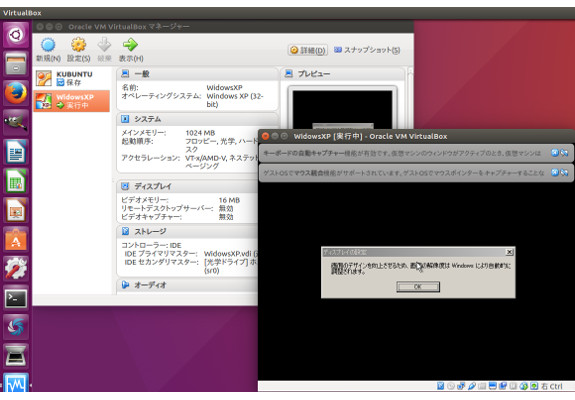Click shared folders icon in VM status bar
575x400 pixels.
click(x=482, y=386)
